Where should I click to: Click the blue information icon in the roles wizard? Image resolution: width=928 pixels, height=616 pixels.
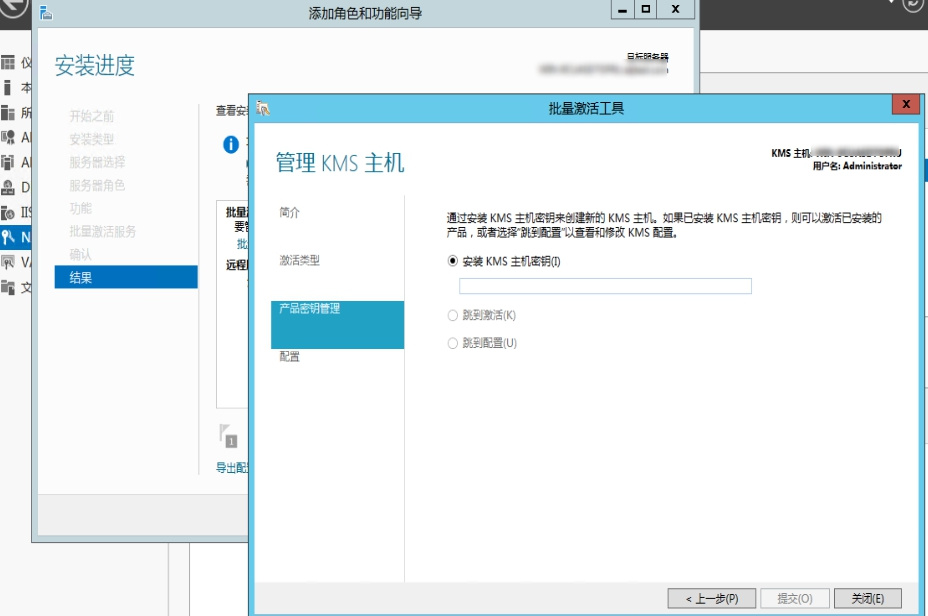(231, 144)
